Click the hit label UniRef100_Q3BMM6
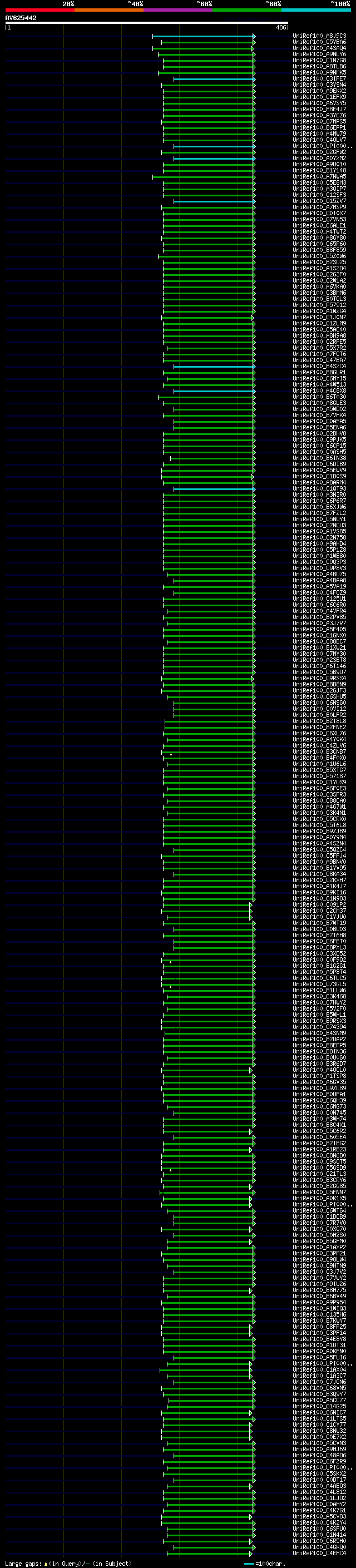Image resolution: width=356 pixels, height=1568 pixels. point(319,293)
